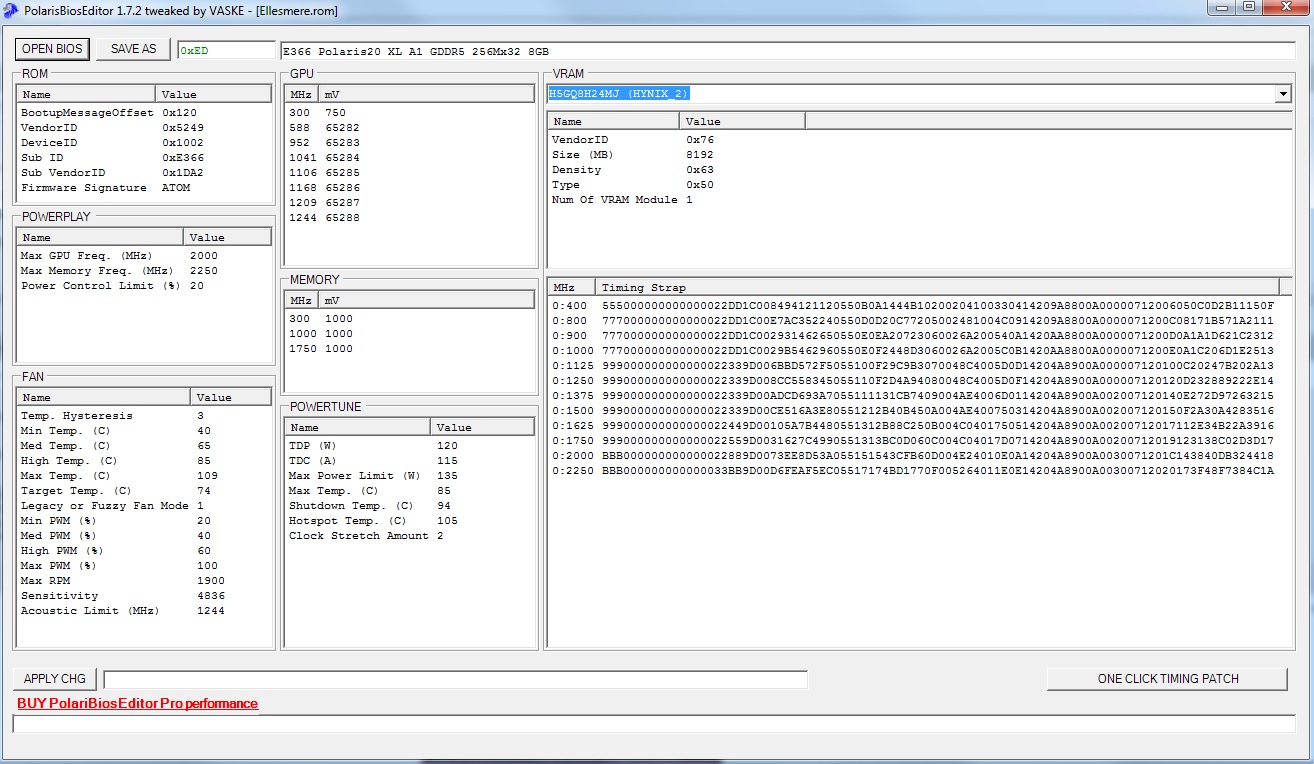Click the SAVE AS button

(133, 49)
